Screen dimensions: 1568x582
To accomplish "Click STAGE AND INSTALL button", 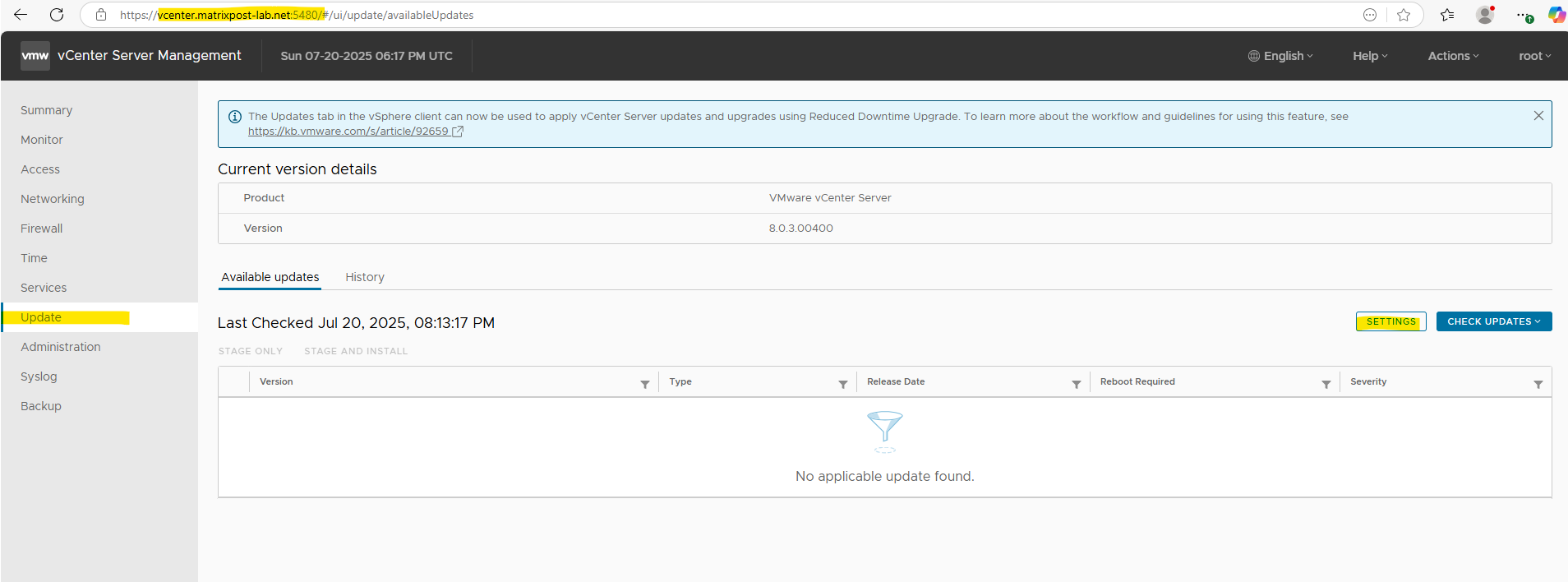I will (356, 351).
